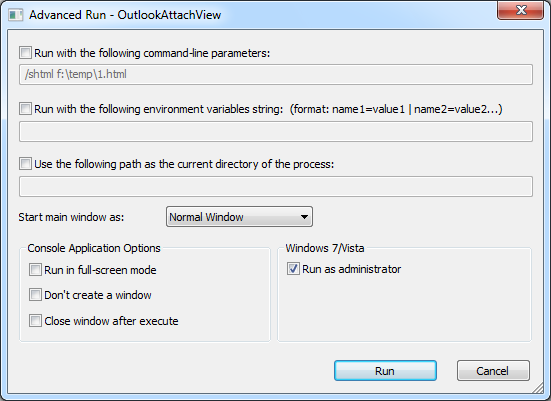Click the dropdown arrow beside Normal Window
This screenshot has height=401, width=551.
pos(304,217)
